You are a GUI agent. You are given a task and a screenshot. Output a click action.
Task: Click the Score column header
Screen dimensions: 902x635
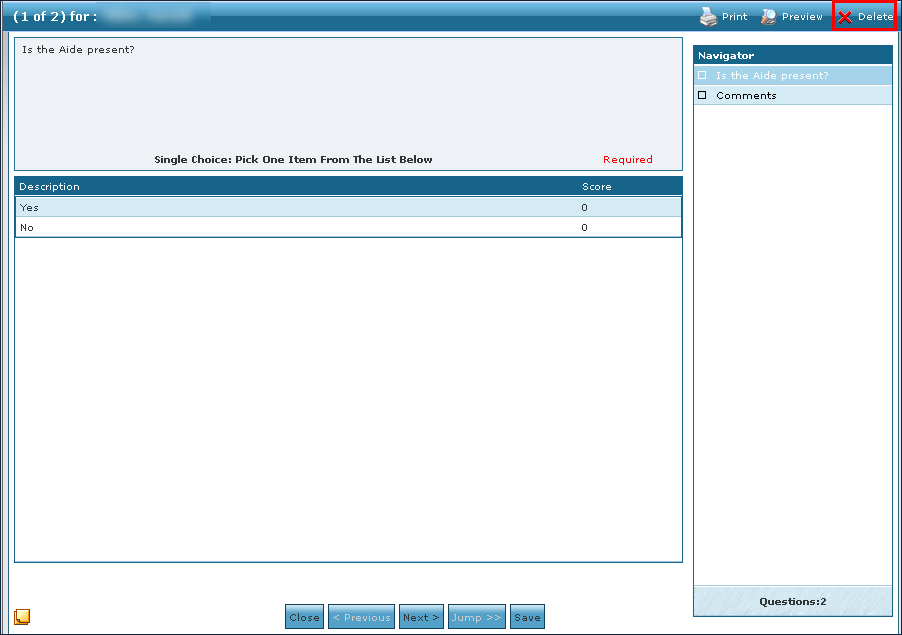tap(596, 187)
